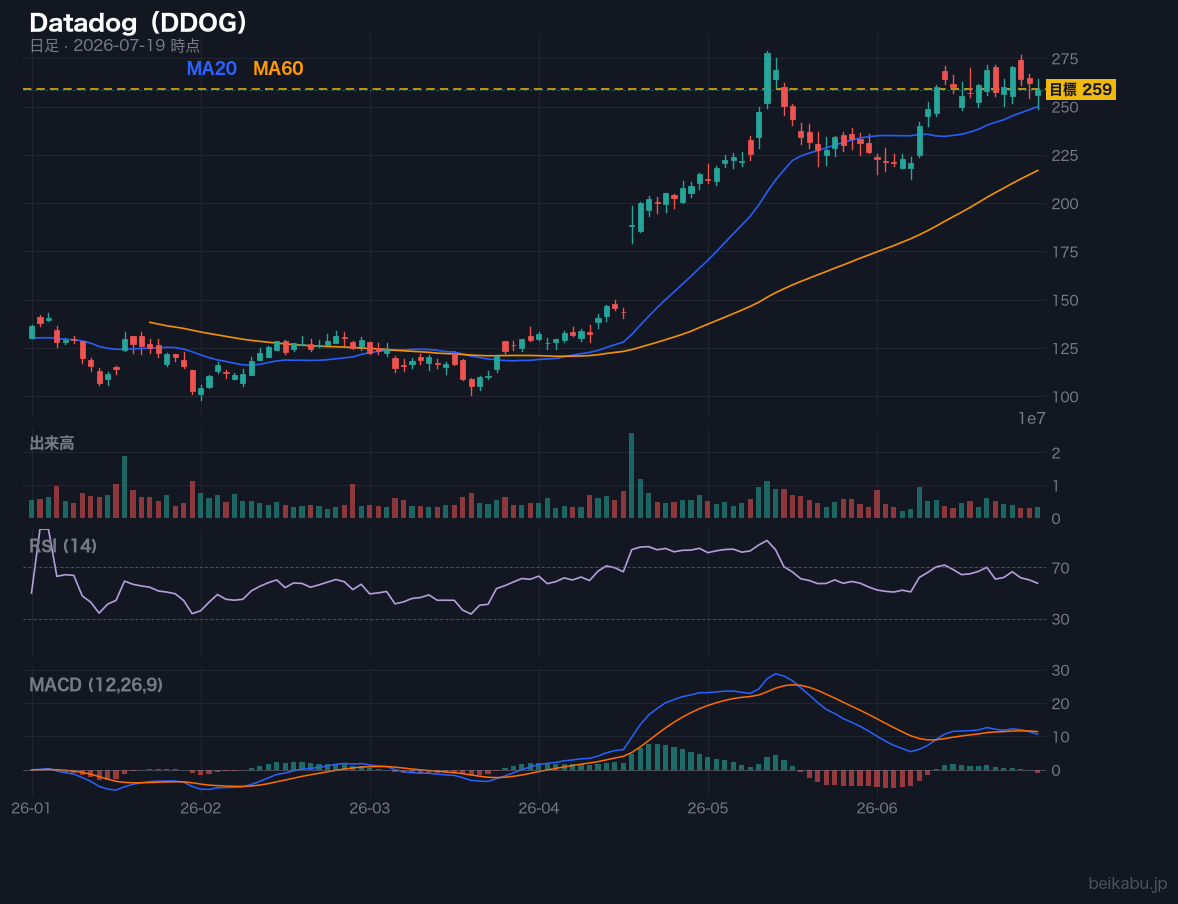This screenshot has width=1178, height=904.
Task: Click the 26-05 date axis label
Action: click(x=708, y=808)
